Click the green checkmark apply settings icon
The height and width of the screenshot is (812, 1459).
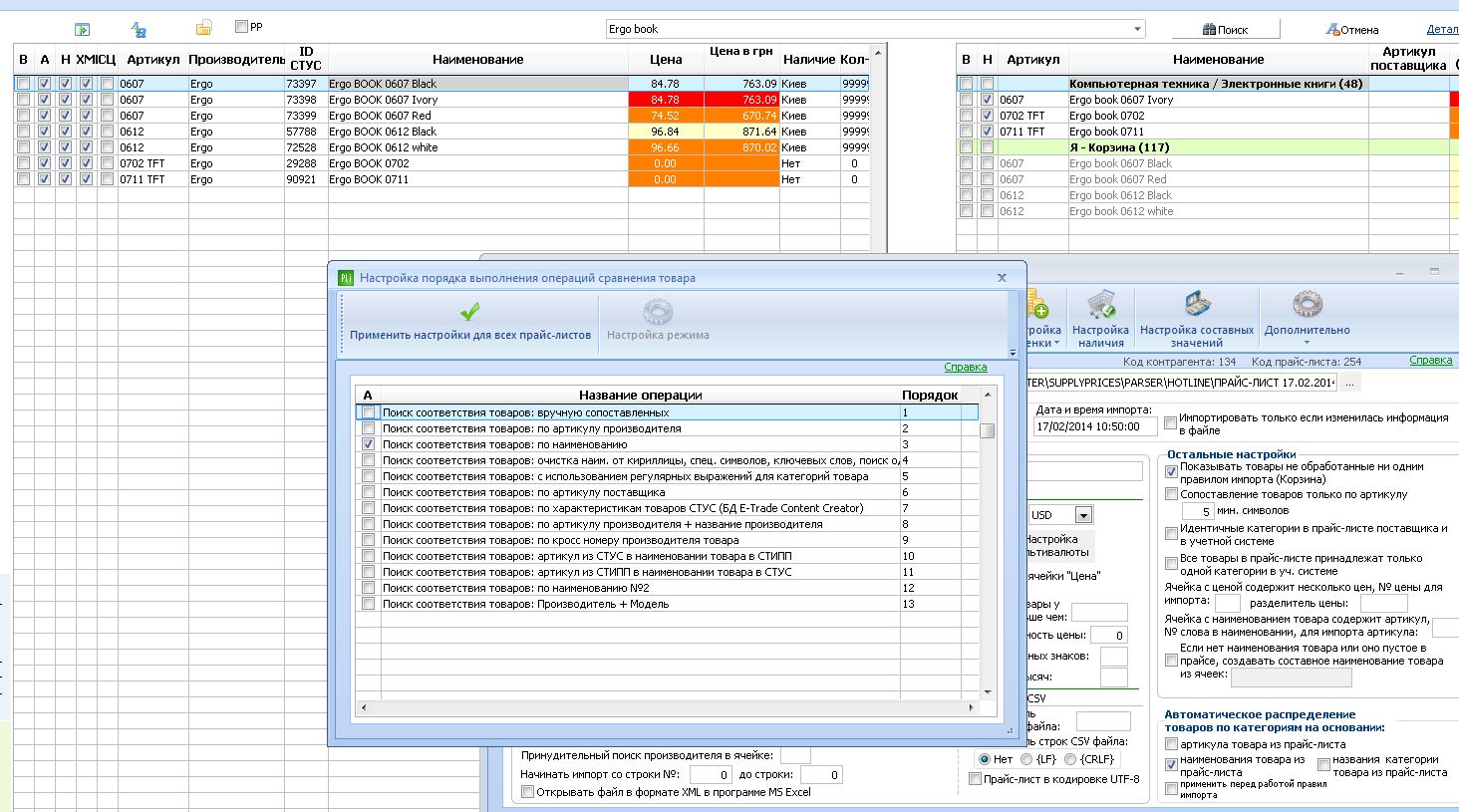click(x=470, y=312)
